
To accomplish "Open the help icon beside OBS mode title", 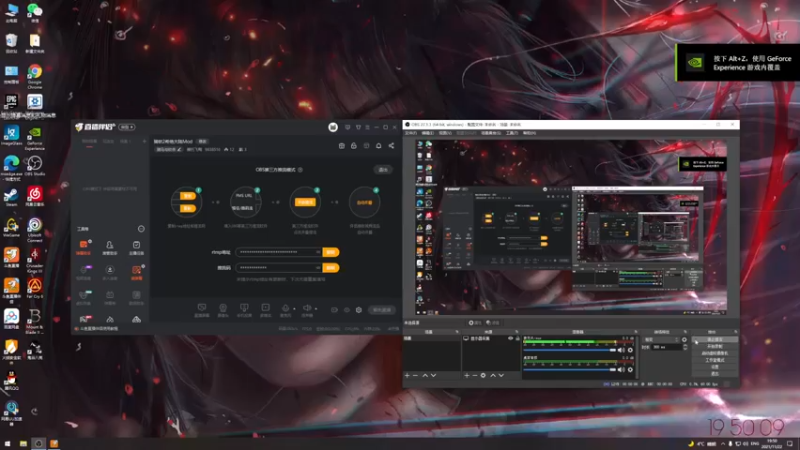I will pyautogui.click(x=300, y=169).
